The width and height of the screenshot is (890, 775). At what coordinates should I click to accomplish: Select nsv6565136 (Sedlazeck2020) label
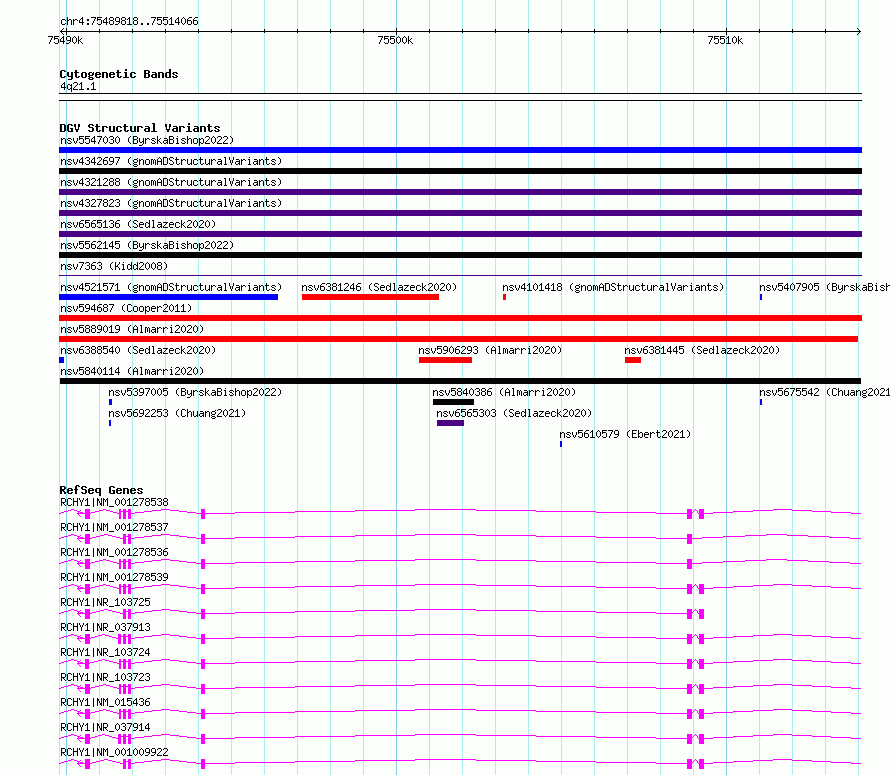138,224
